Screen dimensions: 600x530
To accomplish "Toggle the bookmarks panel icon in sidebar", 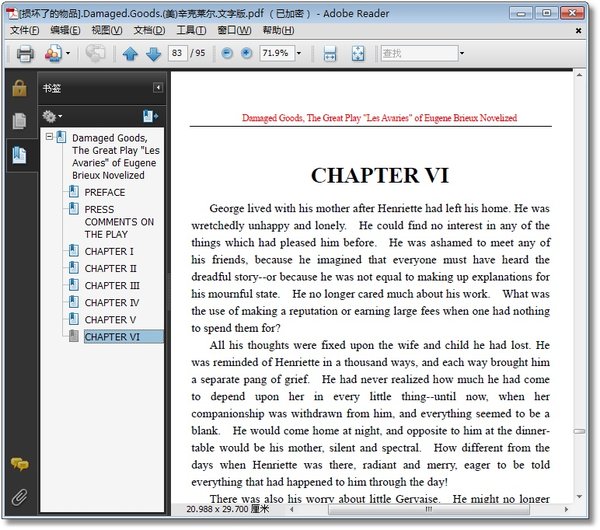I will (19, 155).
